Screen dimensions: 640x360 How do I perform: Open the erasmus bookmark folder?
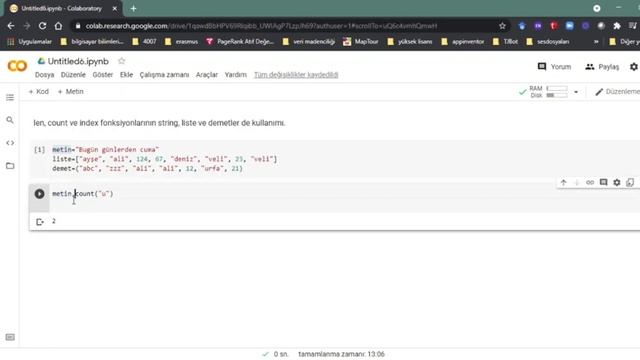tap(182, 42)
